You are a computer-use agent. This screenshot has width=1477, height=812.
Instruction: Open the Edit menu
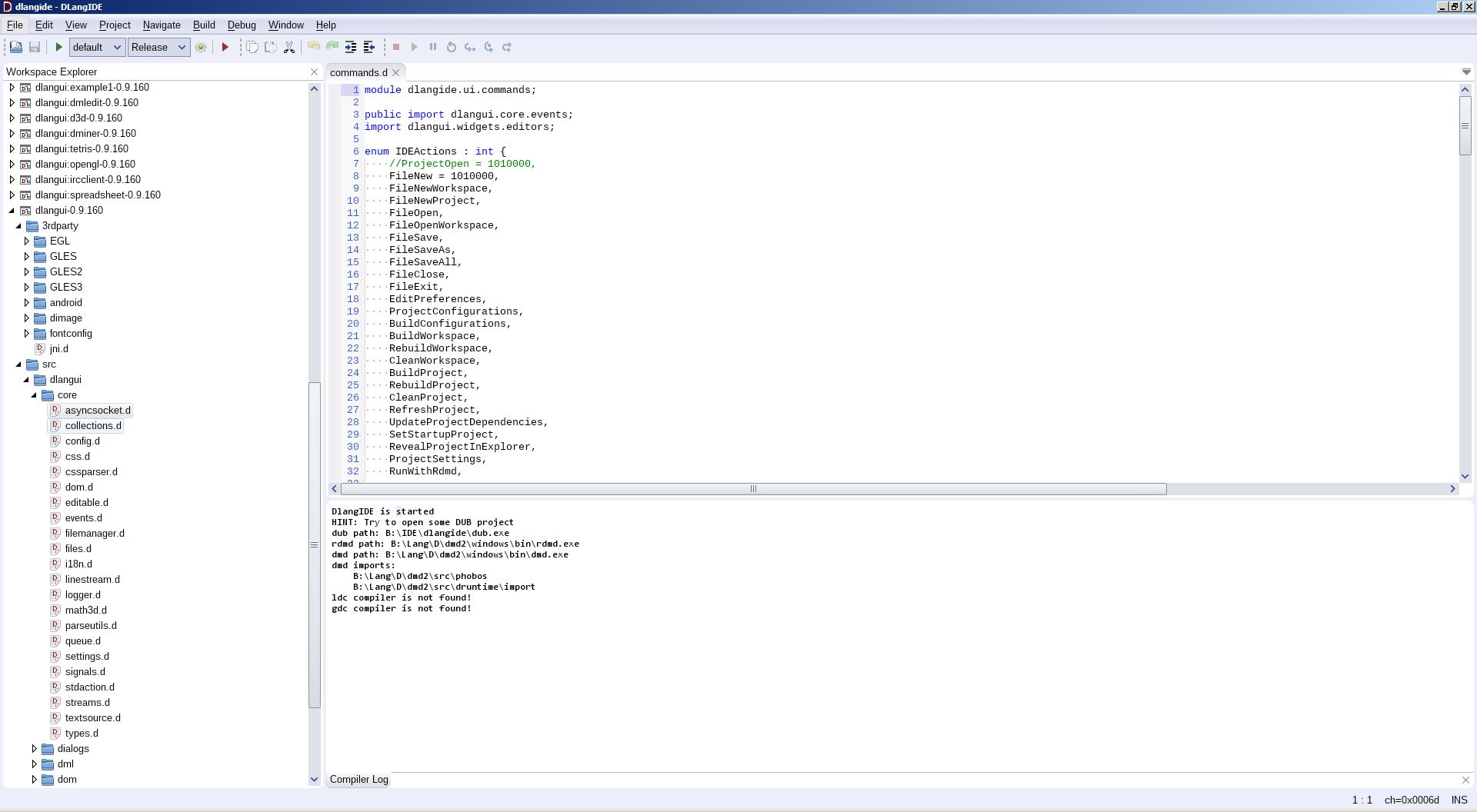[x=44, y=25]
